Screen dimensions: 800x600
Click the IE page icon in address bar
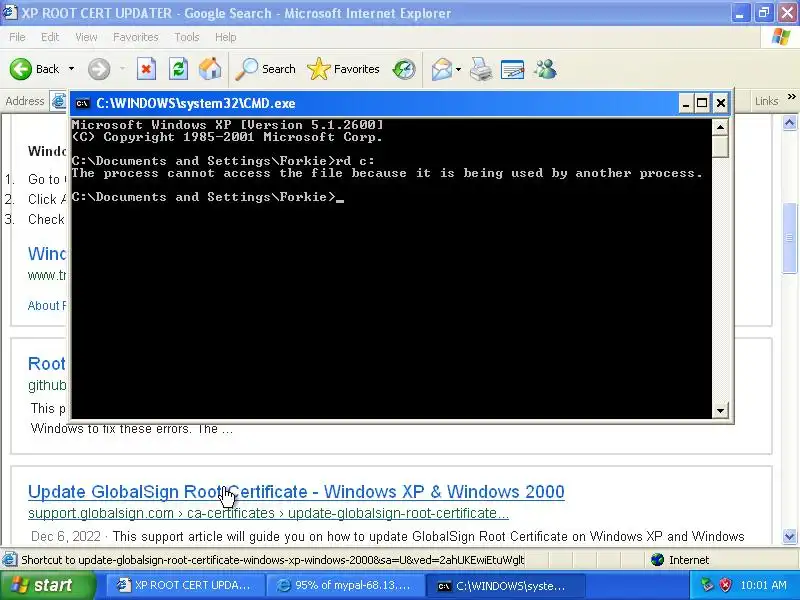59,101
